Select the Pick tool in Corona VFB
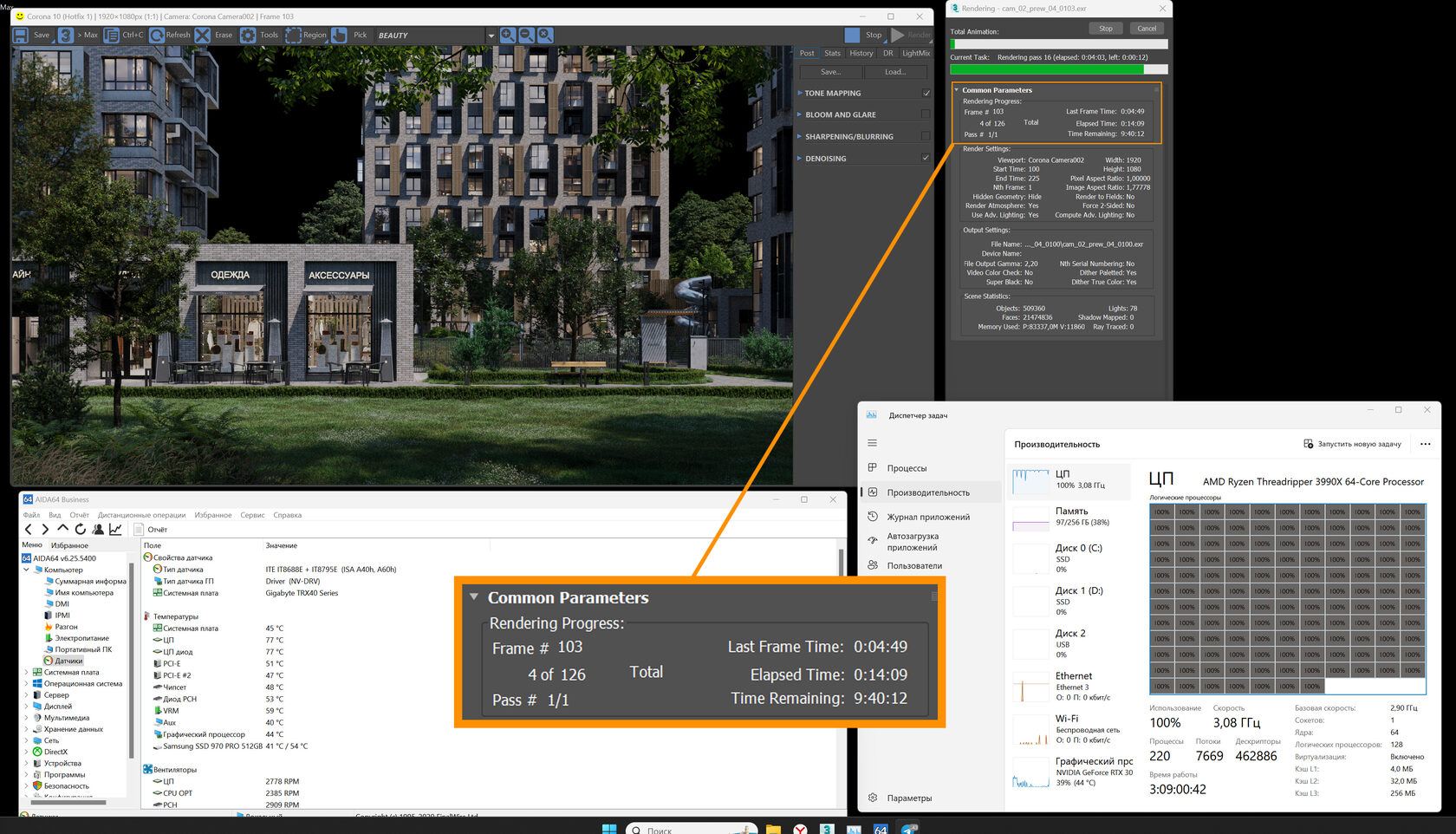This screenshot has width=1456, height=834. [350, 36]
